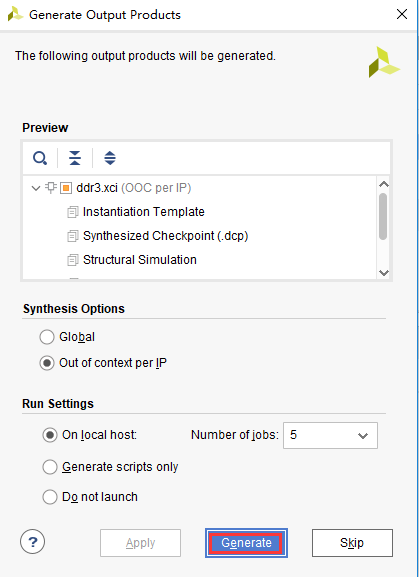Expand all items in Preview tree

point(110,158)
